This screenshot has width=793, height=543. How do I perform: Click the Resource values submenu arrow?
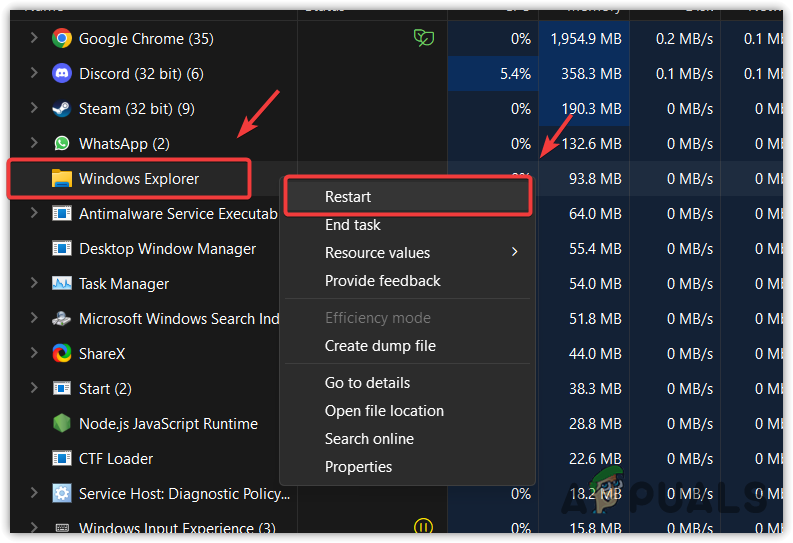[514, 252]
